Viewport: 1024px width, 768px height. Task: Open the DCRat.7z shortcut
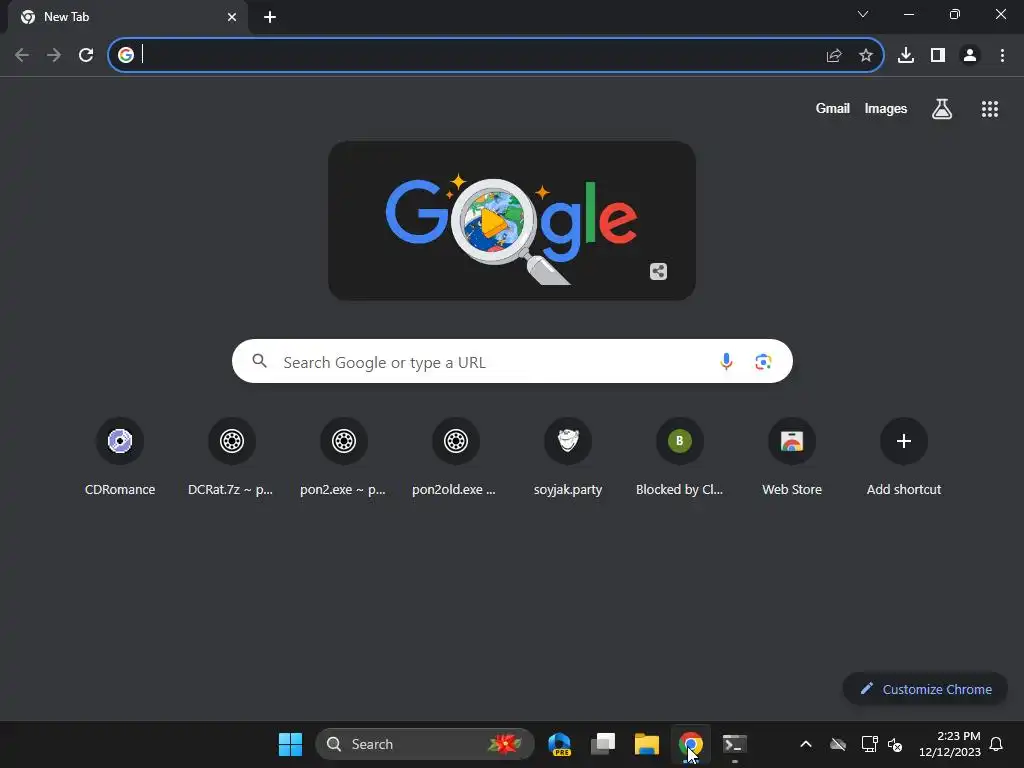(x=231, y=456)
